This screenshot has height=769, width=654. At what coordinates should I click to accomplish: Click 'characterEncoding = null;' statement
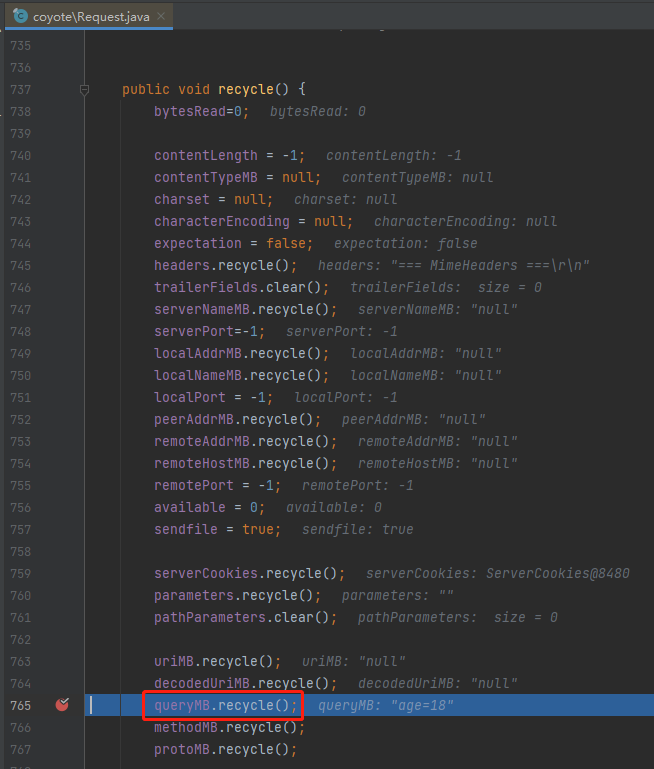coord(253,222)
